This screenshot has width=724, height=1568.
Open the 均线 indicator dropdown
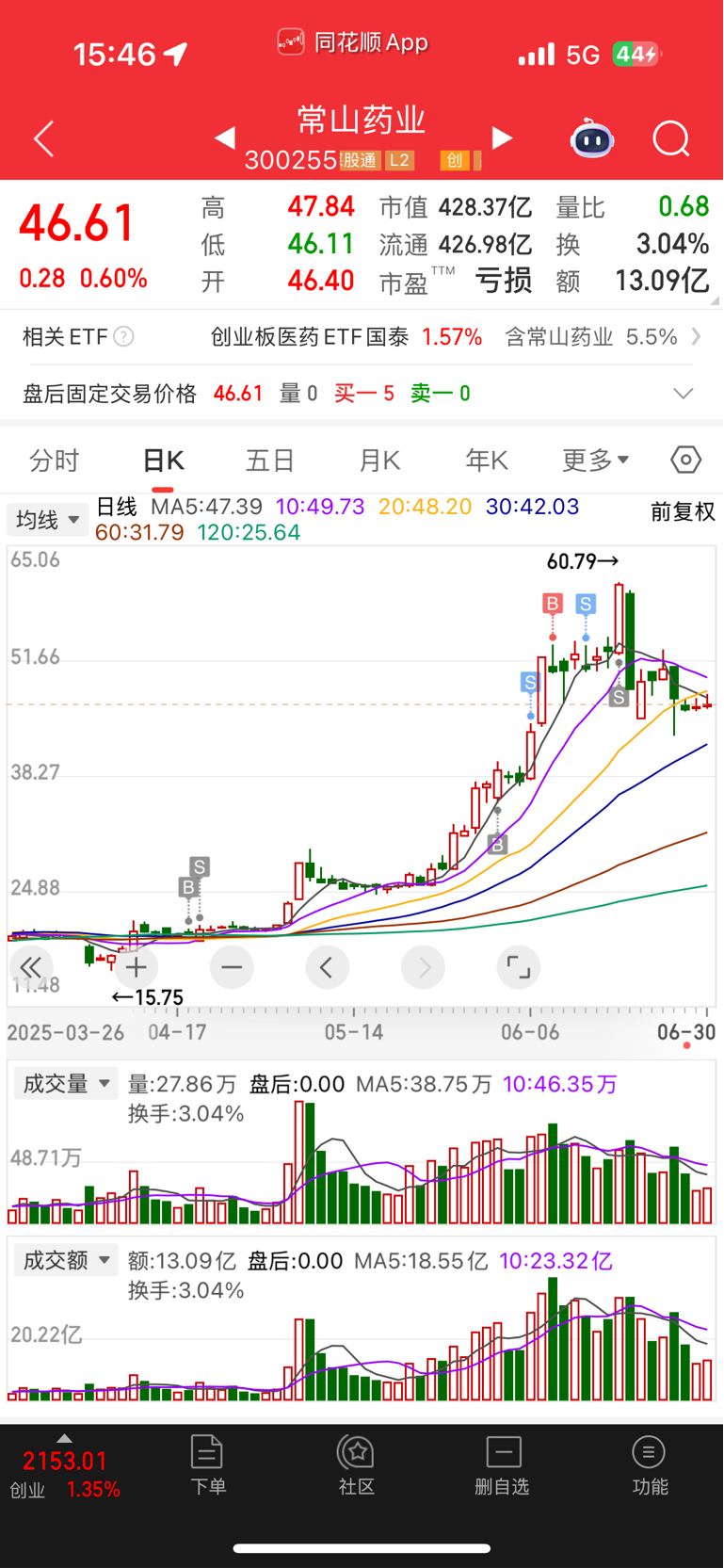(47, 520)
